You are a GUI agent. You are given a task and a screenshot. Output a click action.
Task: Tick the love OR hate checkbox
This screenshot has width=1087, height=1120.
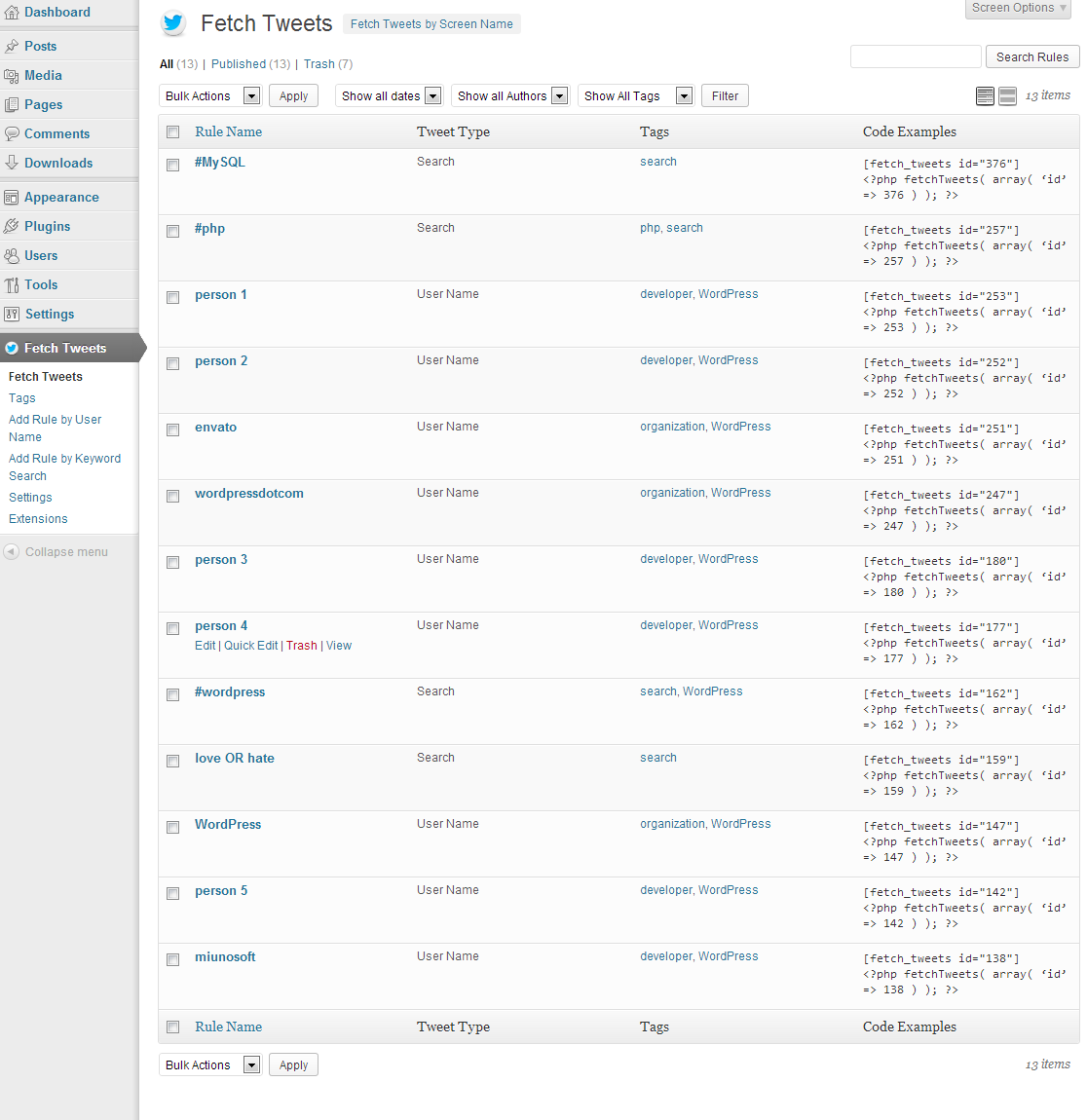point(172,762)
